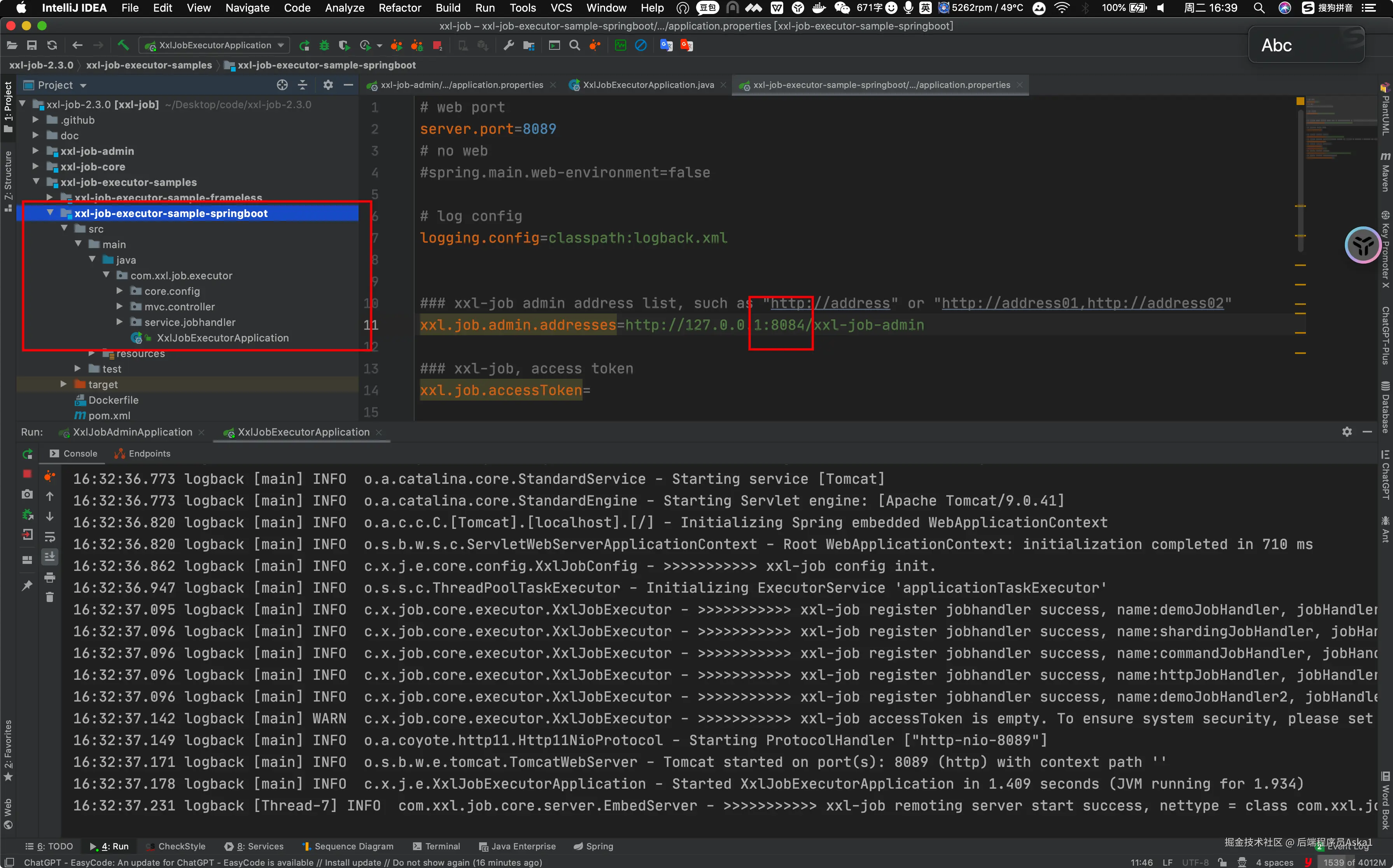Open macOS Spotlight search icon
Image resolution: width=1393 pixels, height=868 pixels.
(x=1259, y=8)
